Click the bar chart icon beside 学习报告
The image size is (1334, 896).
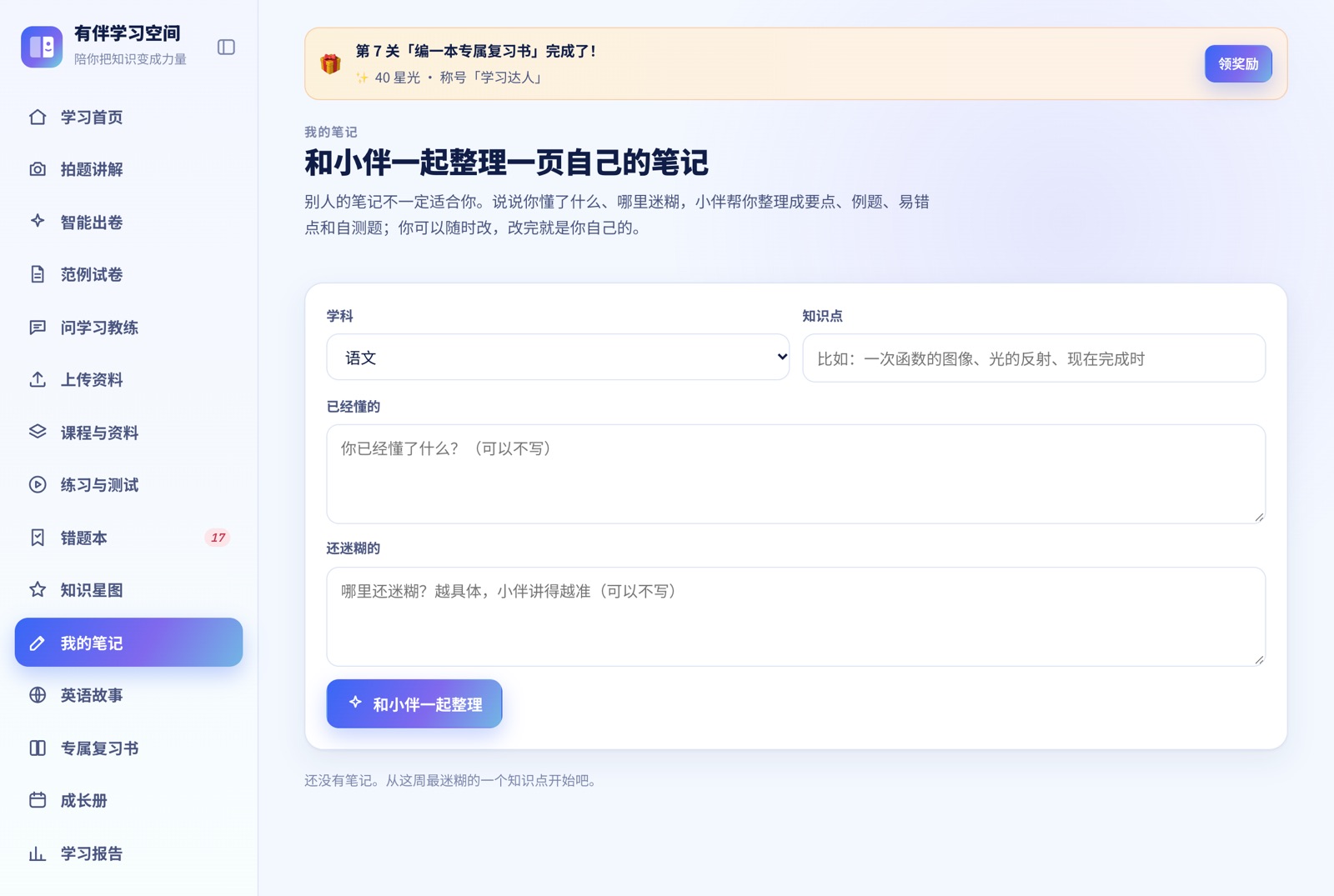[38, 853]
